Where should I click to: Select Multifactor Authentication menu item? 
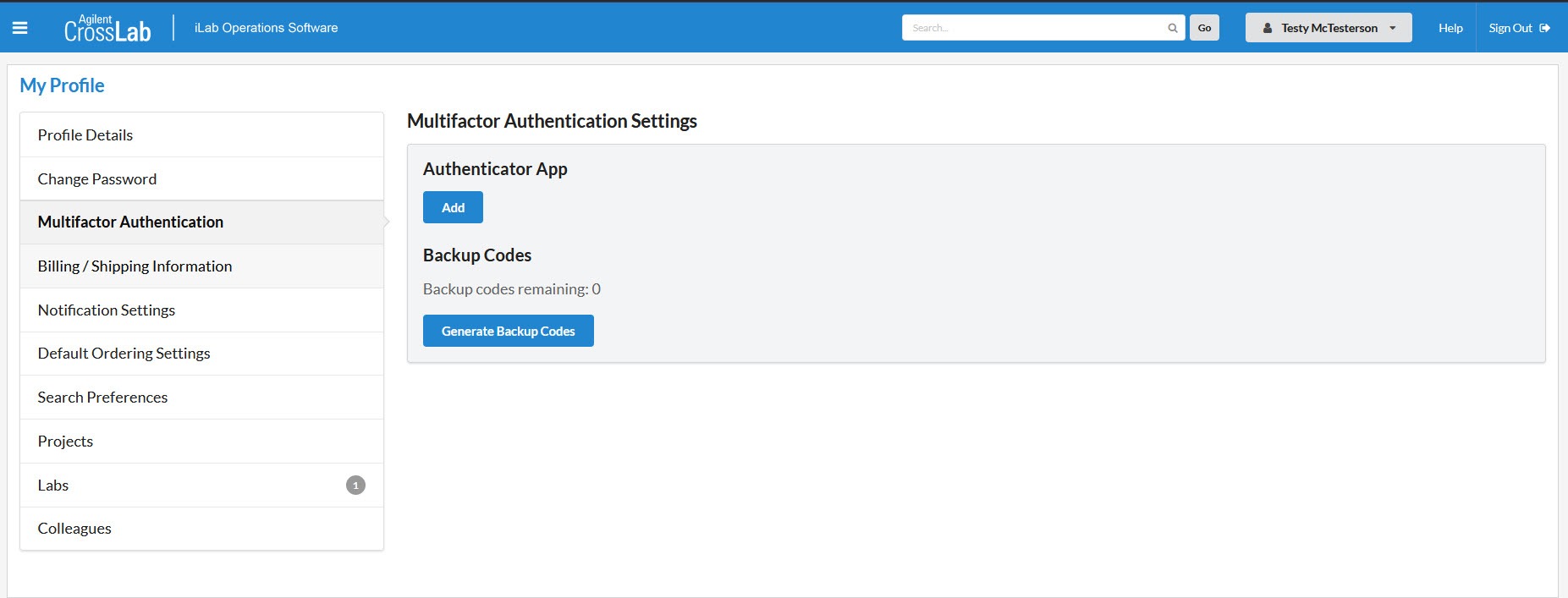tap(130, 222)
